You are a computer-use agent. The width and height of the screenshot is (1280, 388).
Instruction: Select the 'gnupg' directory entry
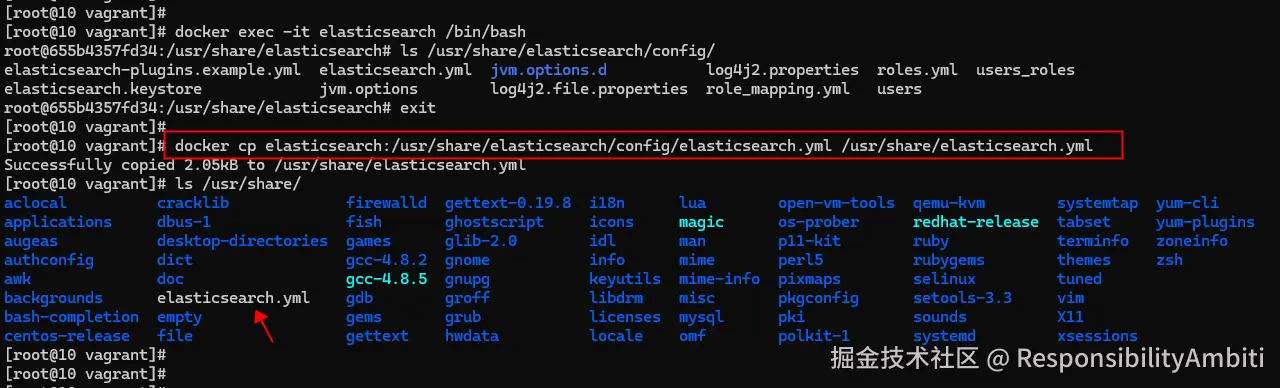coord(467,279)
